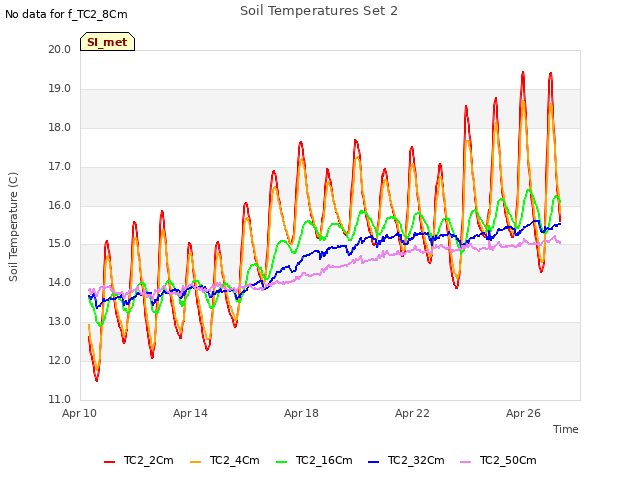Click the 11.0 y-axis tick label

(x=60, y=399)
